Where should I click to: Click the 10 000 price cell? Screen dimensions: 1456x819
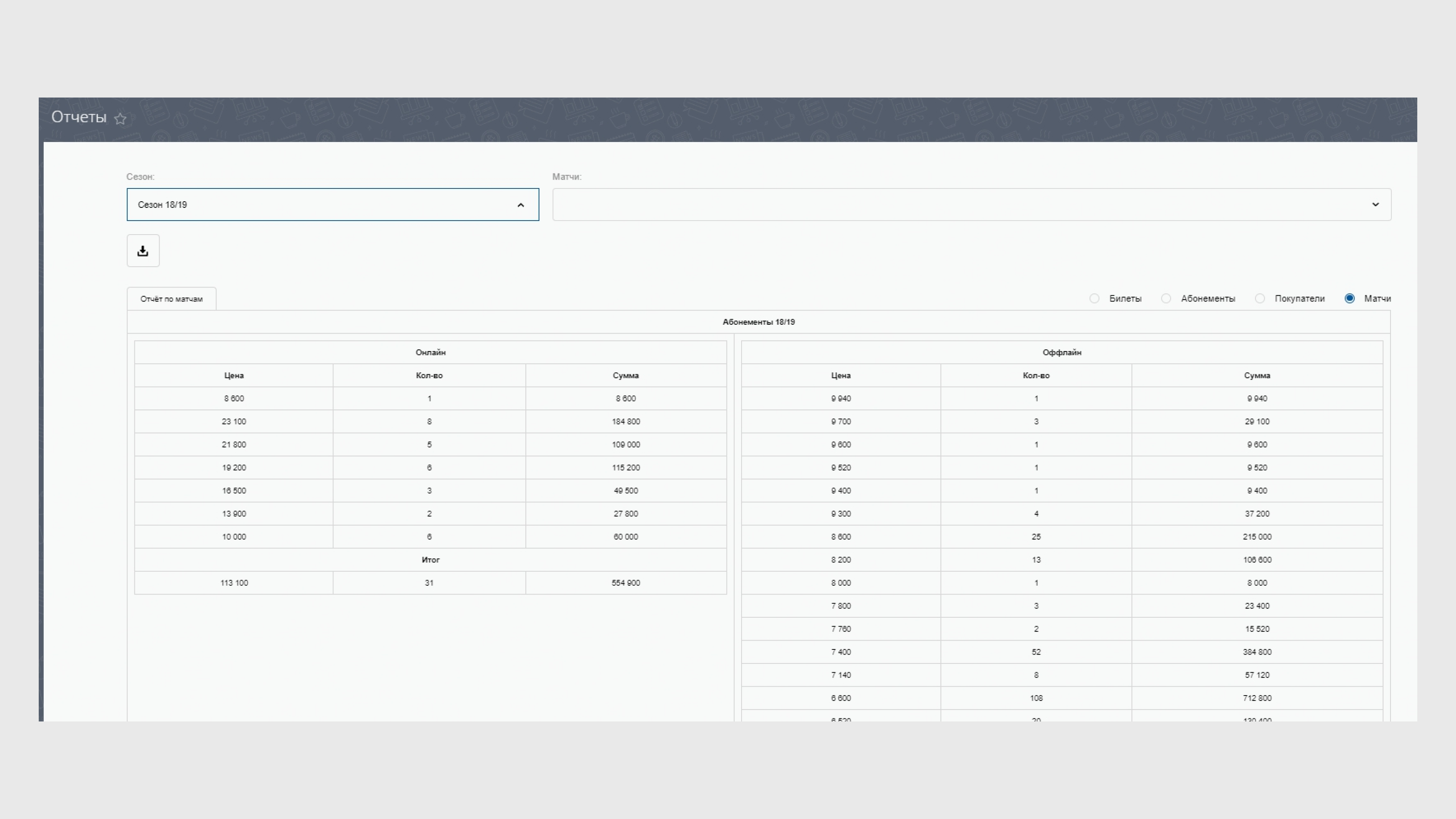[x=234, y=537]
